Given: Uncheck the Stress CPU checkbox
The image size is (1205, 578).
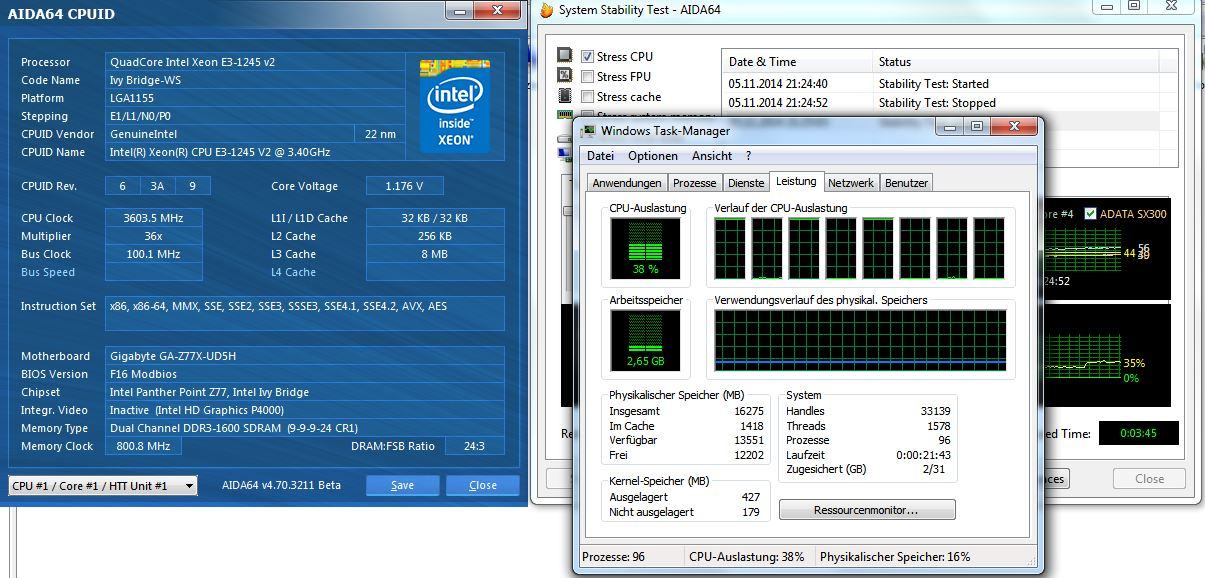Looking at the screenshot, I should 588,57.
